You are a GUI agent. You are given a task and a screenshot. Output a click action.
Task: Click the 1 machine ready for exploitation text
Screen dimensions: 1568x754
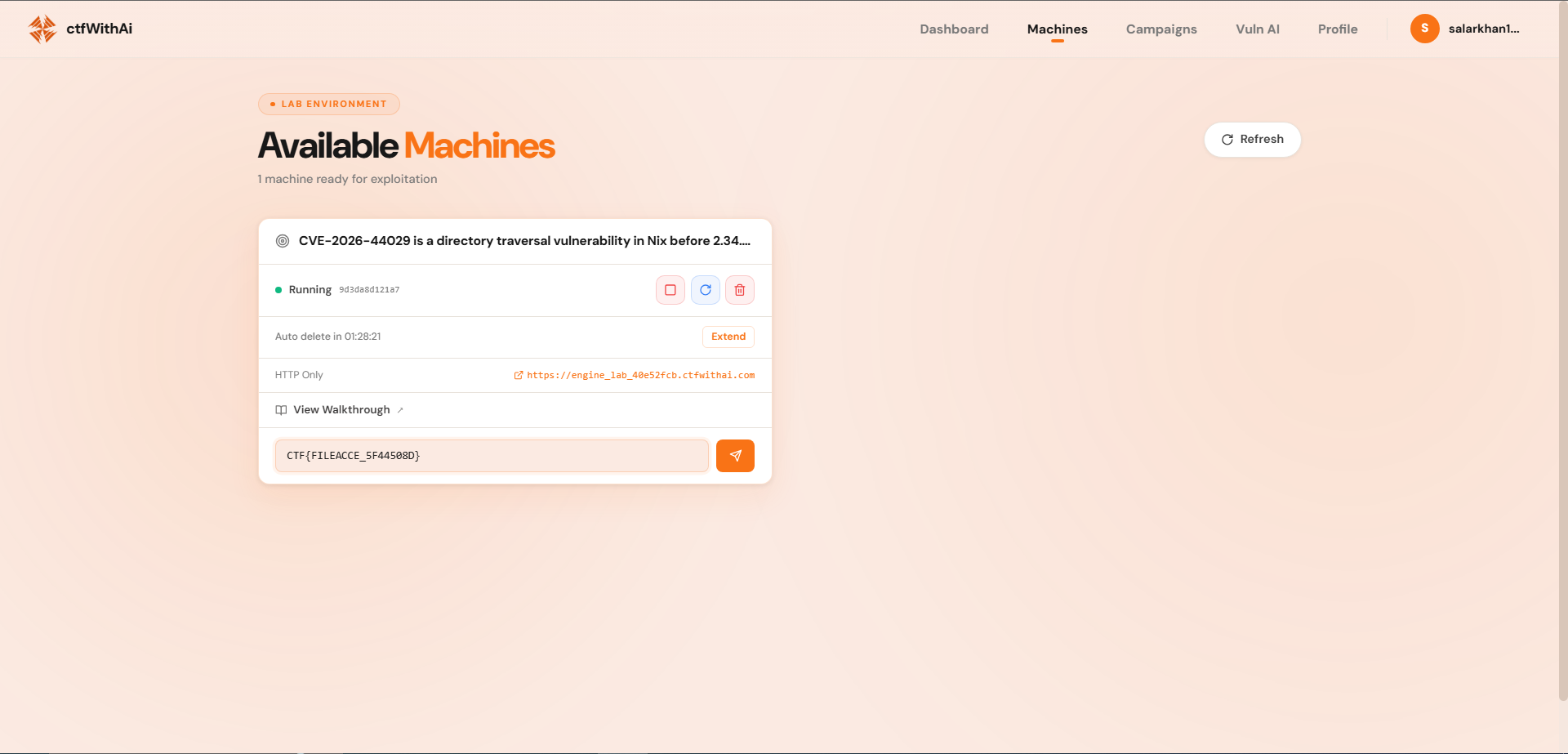(347, 179)
